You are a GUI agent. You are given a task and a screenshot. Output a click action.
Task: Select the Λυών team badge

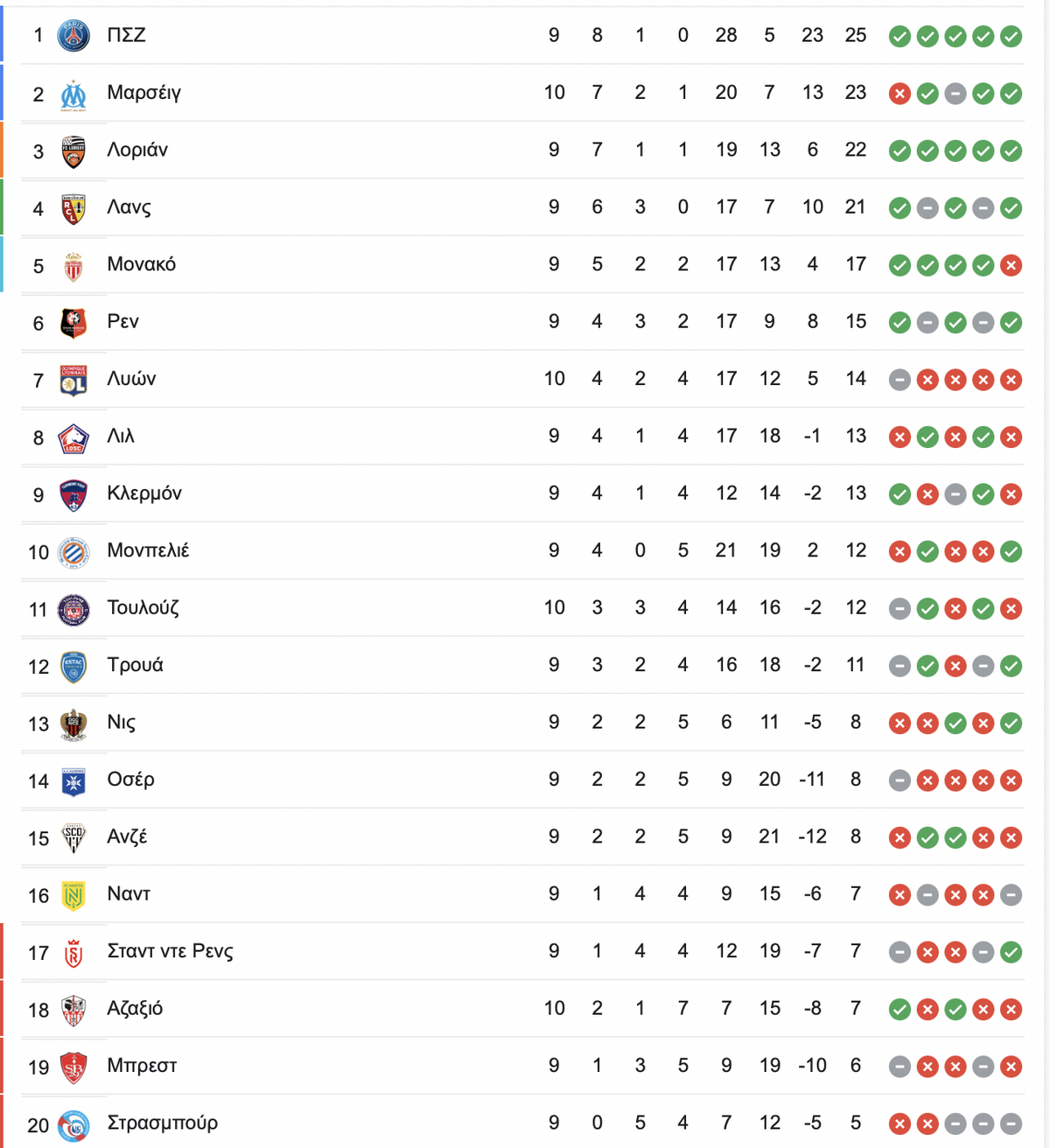[x=73, y=381]
